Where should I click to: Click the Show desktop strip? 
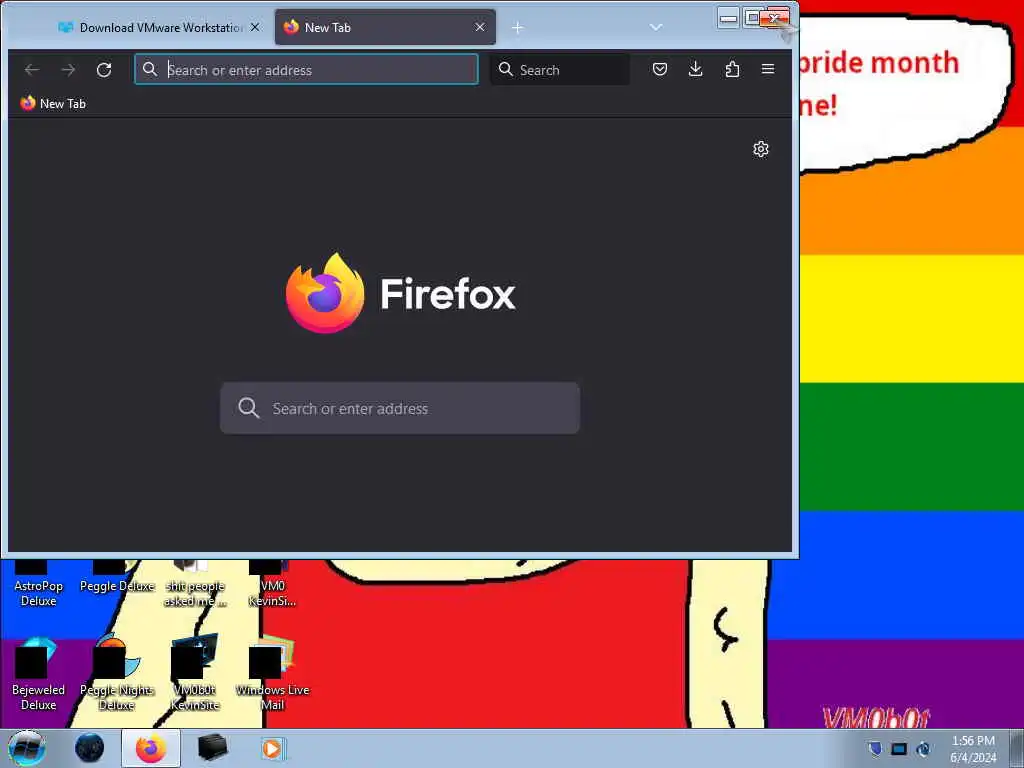pos(1017,748)
